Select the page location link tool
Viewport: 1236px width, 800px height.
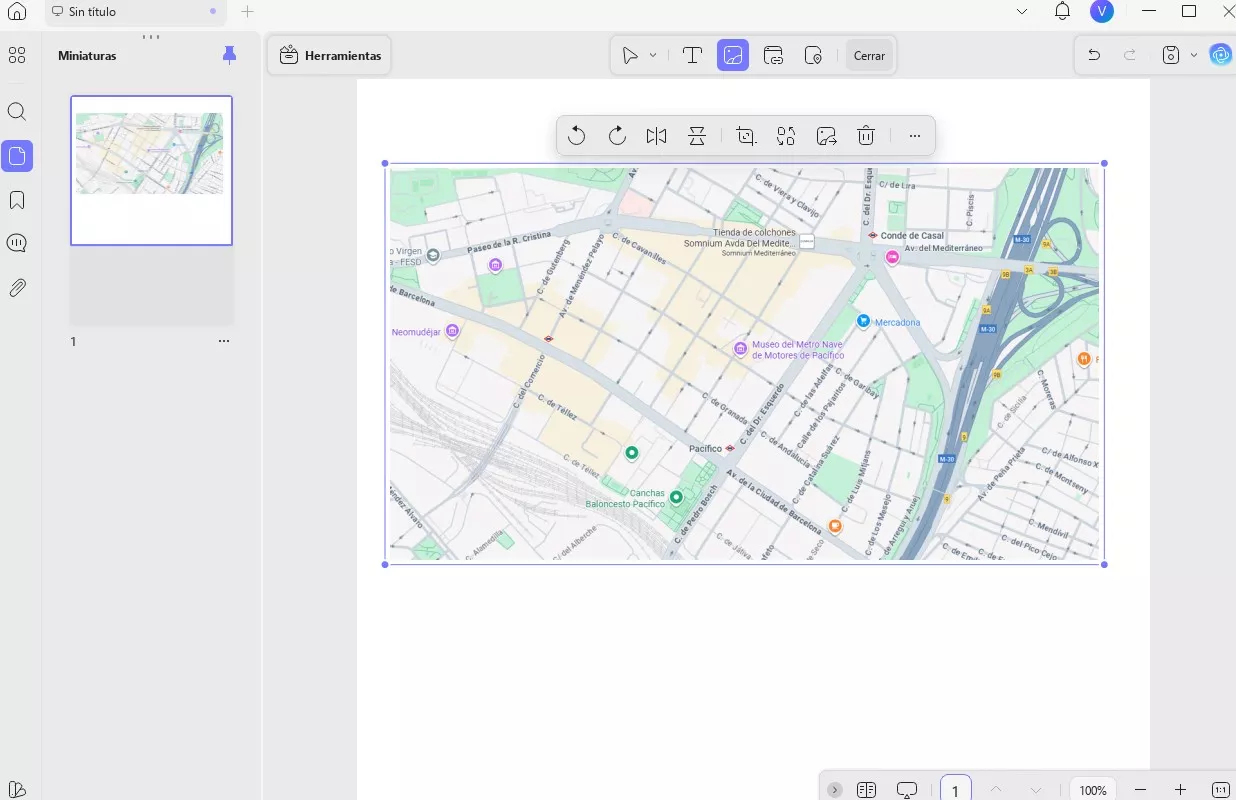pyautogui.click(x=814, y=56)
